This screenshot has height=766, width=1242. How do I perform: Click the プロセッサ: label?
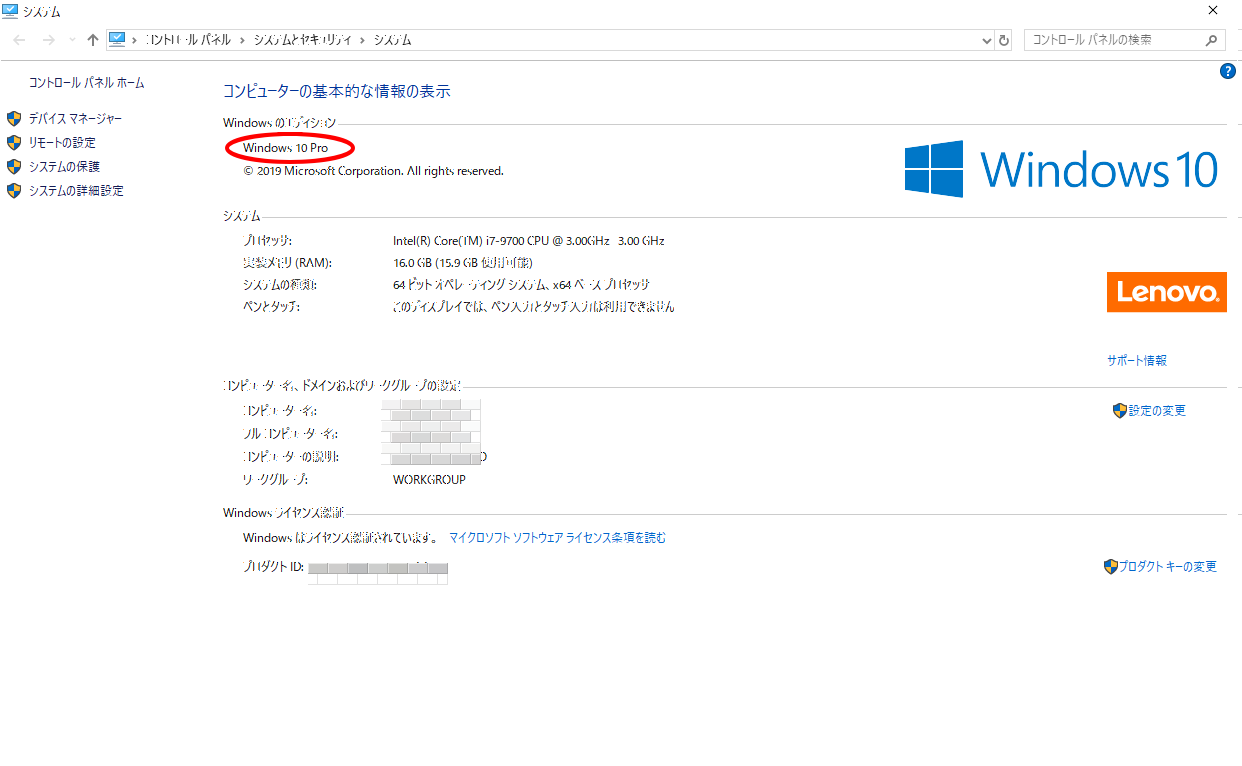click(x=267, y=241)
